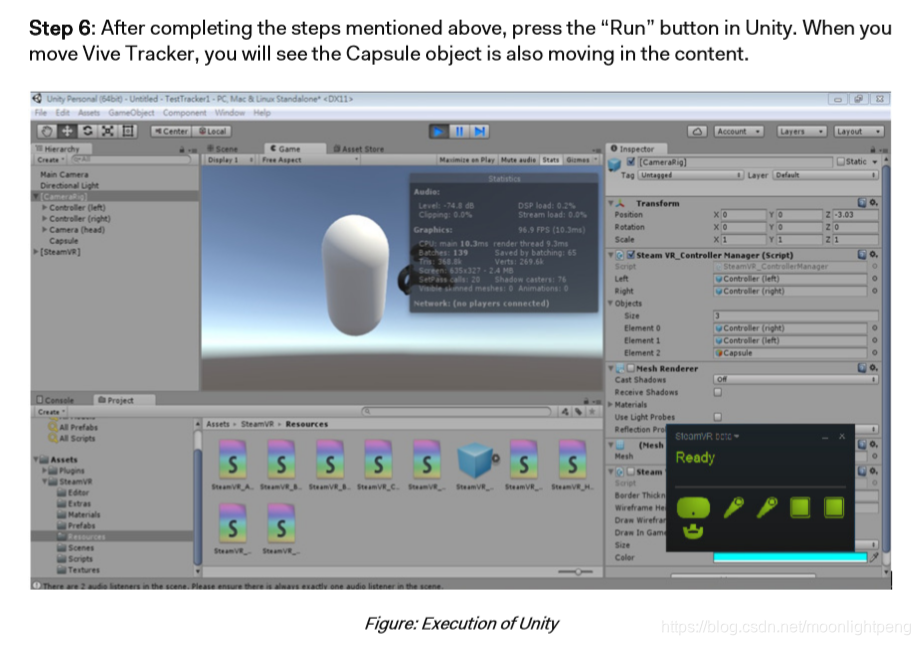
Task: Open the Layout dropdown
Action: pos(858,131)
